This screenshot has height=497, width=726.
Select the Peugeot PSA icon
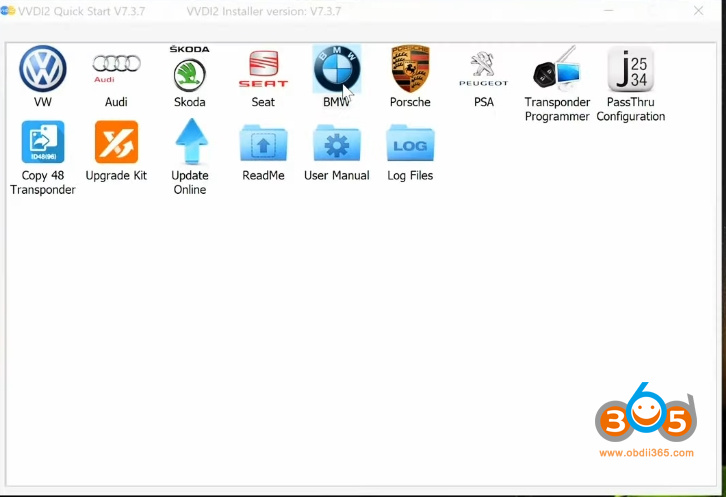pyautogui.click(x=484, y=70)
